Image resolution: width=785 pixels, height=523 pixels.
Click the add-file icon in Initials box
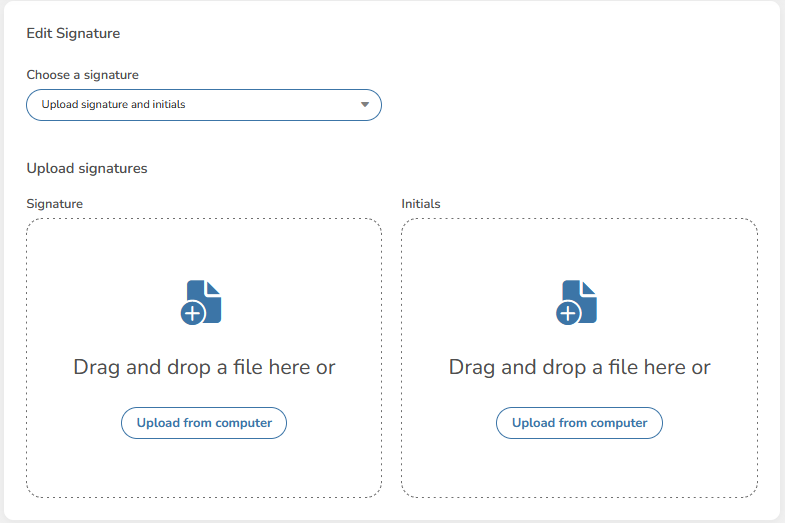(578, 302)
